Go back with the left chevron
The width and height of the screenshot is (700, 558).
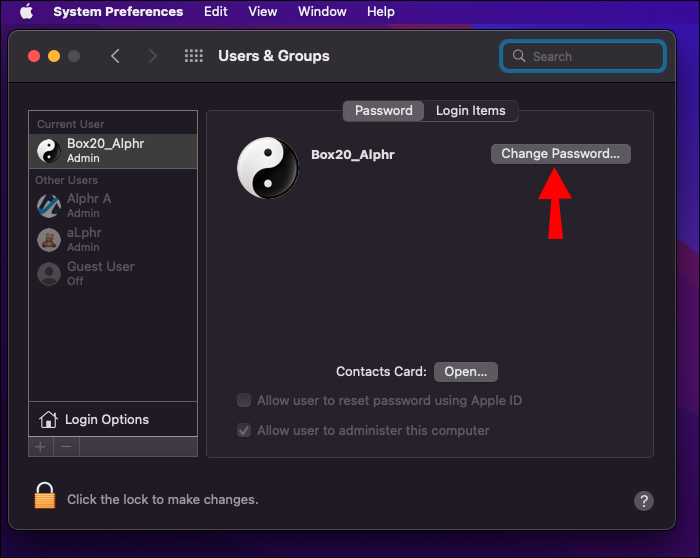(x=115, y=56)
